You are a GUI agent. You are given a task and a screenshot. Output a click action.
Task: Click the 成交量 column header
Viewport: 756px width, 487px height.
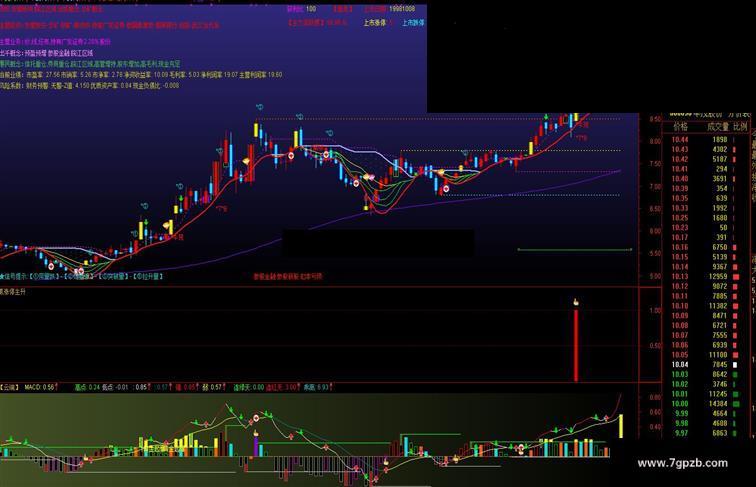(x=718, y=126)
